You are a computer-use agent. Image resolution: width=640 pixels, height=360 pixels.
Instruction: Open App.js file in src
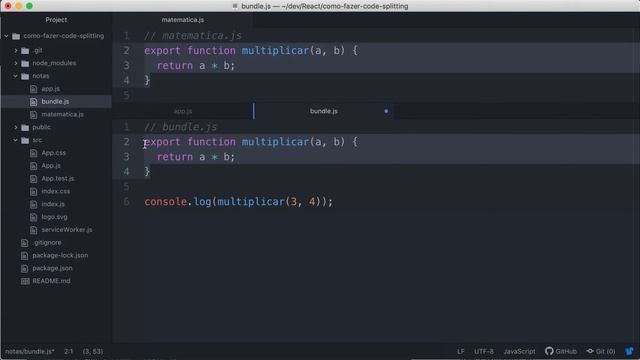tap(51, 166)
